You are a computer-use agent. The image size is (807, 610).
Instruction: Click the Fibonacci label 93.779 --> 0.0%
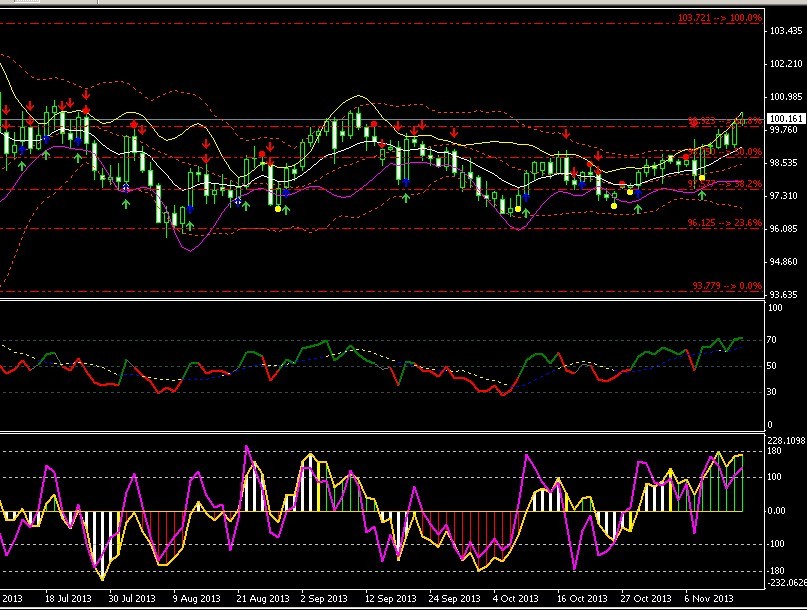click(727, 286)
